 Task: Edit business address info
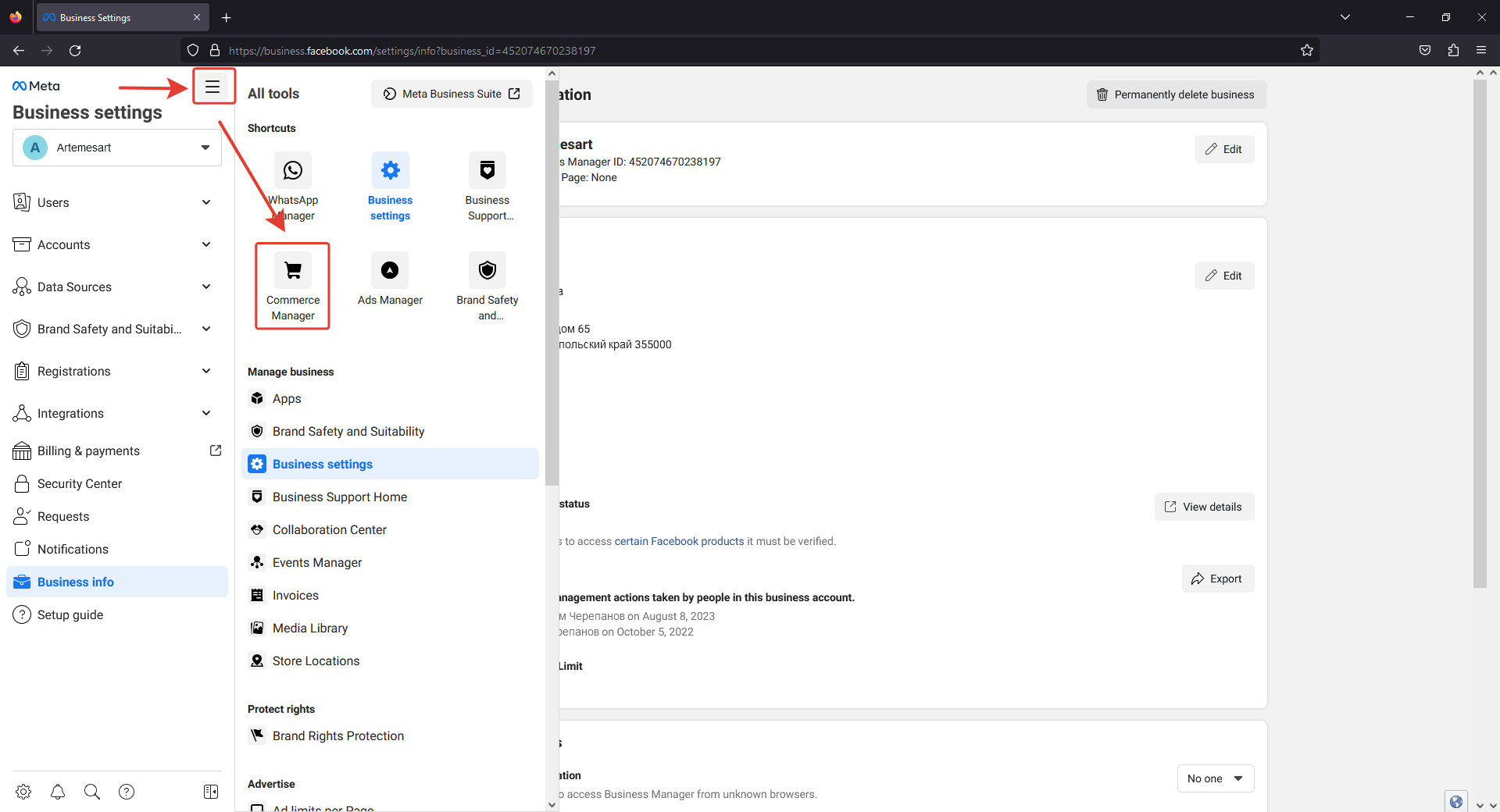pos(1224,276)
